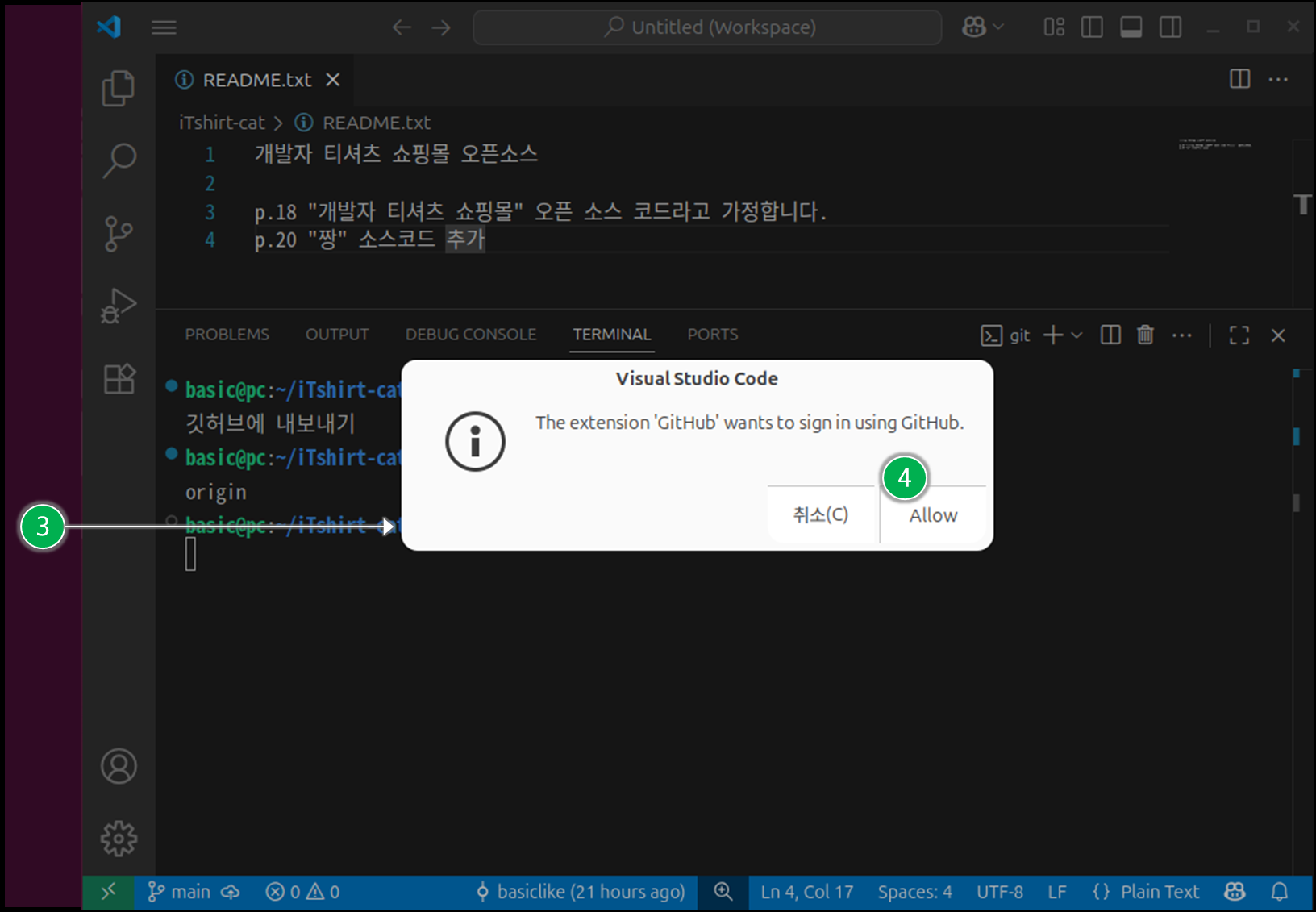Open the Extensions view
1316x912 pixels.
[119, 378]
